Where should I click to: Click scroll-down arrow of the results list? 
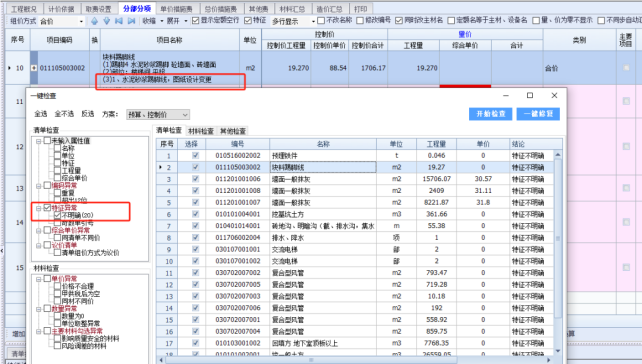(558, 351)
